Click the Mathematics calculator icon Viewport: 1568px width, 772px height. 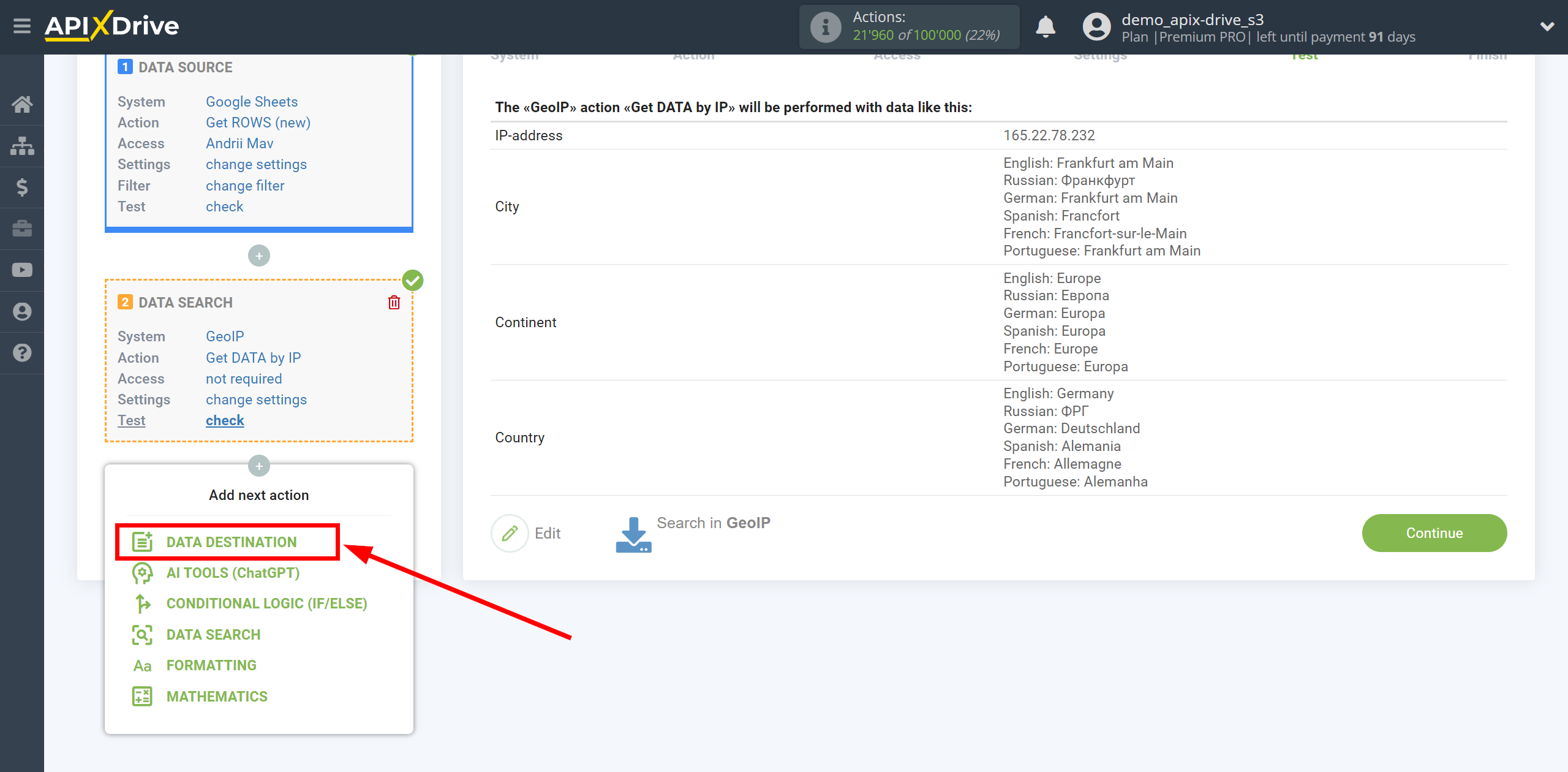tap(142, 697)
